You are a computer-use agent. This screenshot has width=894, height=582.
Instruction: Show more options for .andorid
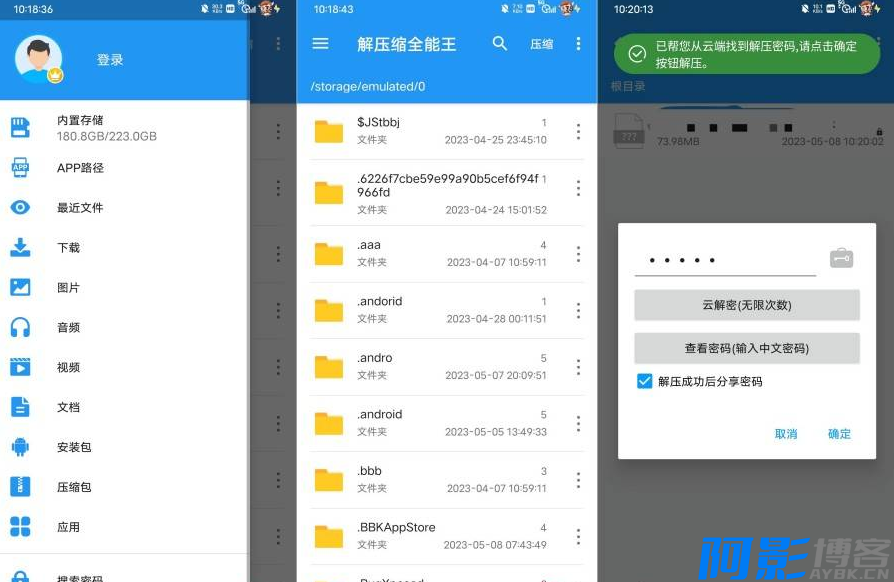[x=578, y=310]
